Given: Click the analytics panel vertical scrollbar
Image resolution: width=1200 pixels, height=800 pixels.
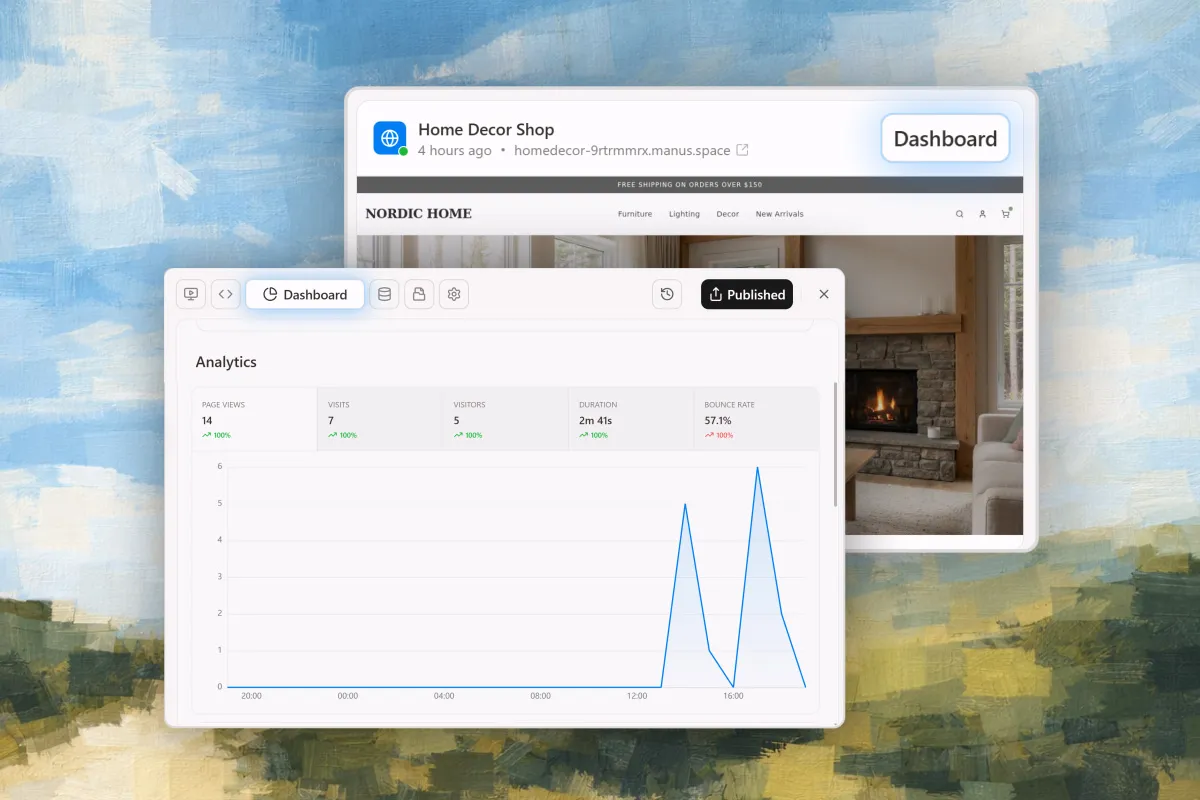Looking at the screenshot, I should (x=836, y=445).
